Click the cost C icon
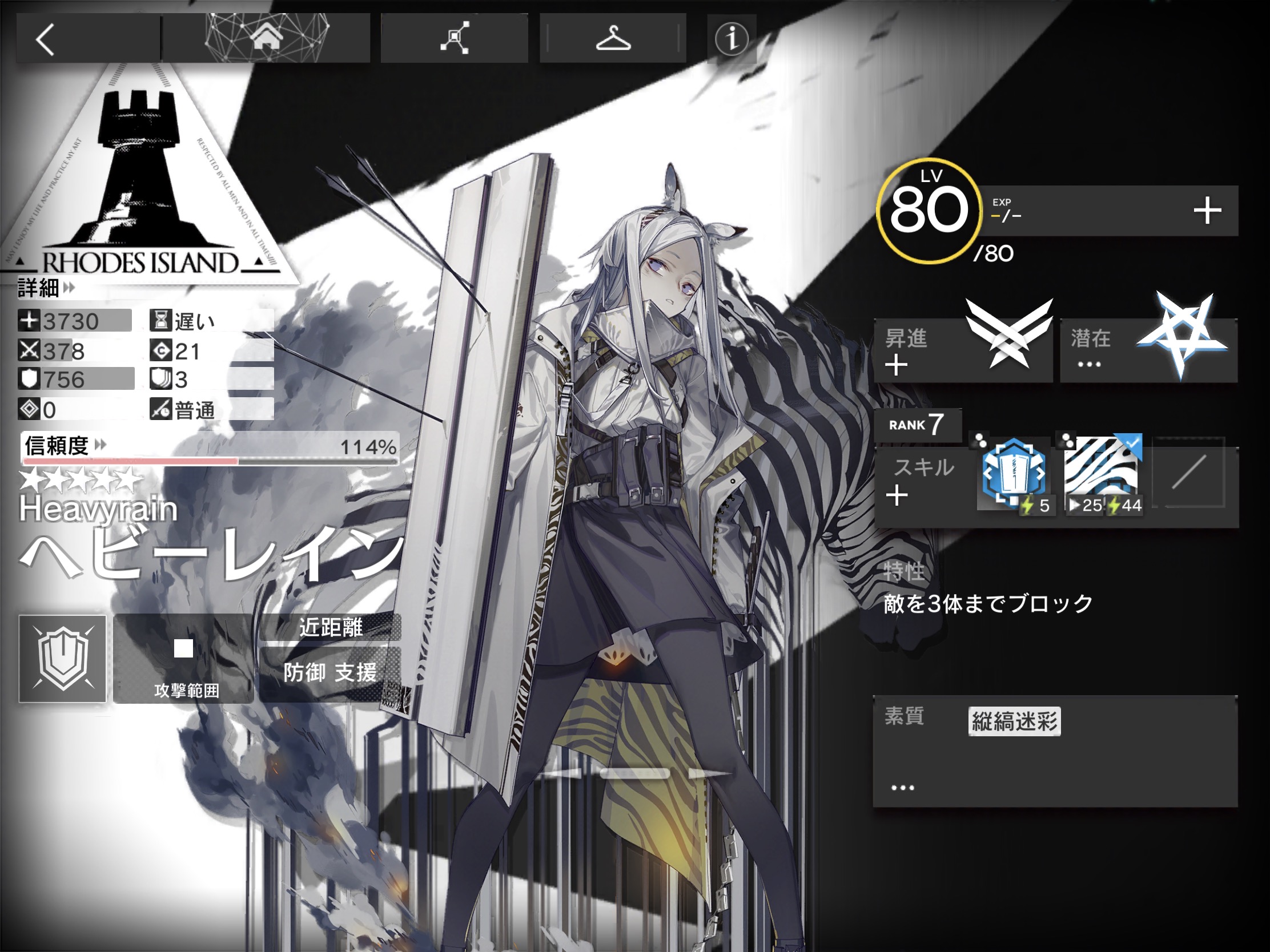The height and width of the screenshot is (952, 1270). pos(161,350)
